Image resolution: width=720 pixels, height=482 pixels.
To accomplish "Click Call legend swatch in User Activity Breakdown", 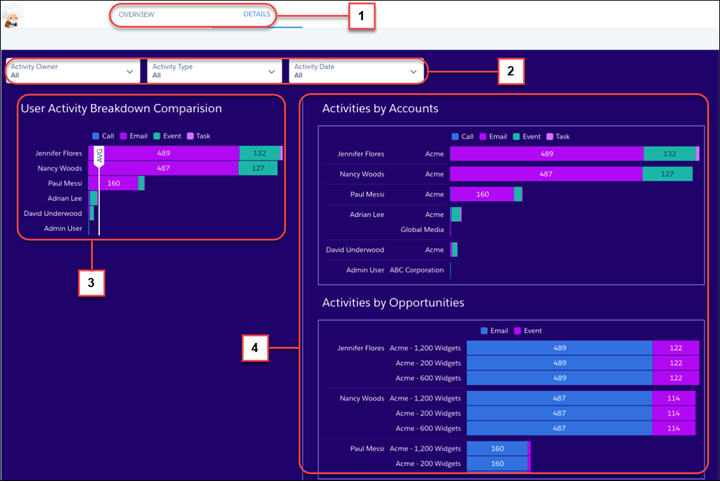I will coord(96,135).
